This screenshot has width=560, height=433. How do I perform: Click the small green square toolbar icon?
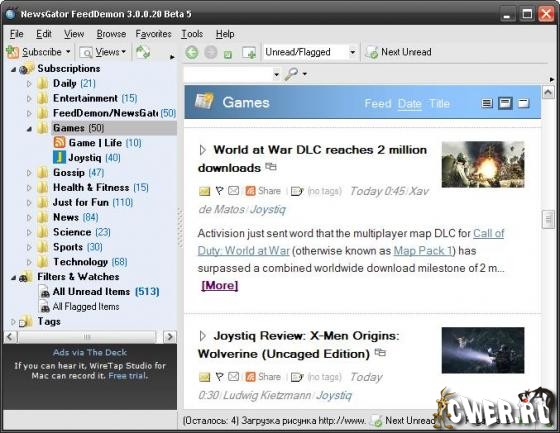(228, 54)
